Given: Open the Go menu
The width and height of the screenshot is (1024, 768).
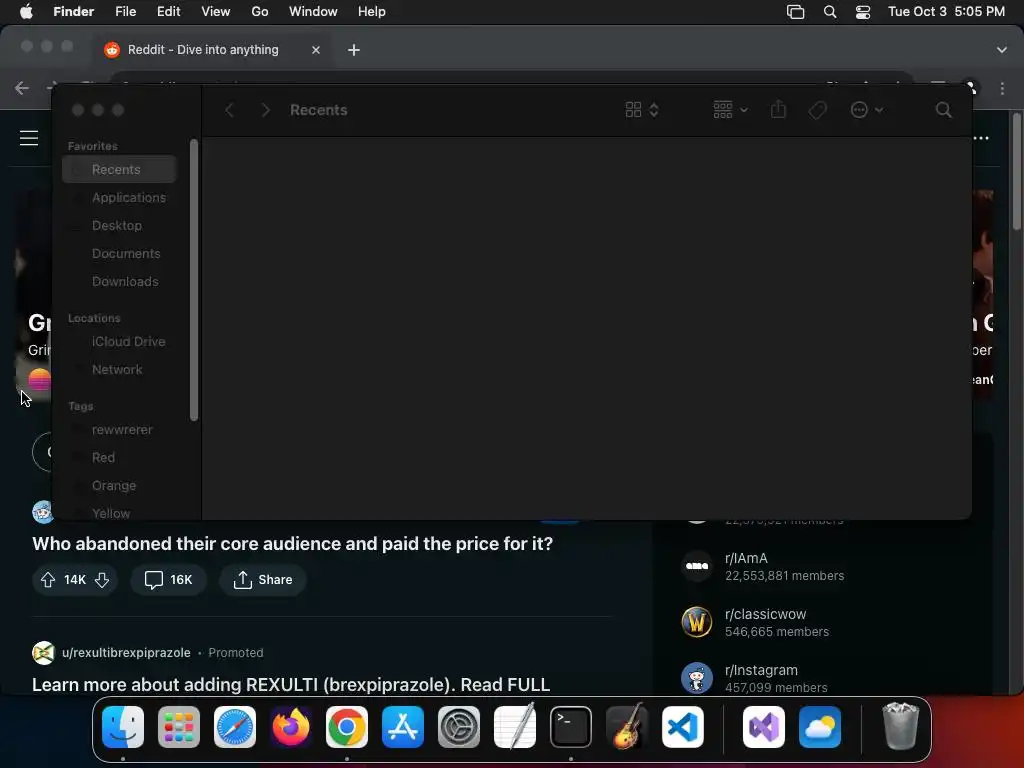Looking at the screenshot, I should (260, 12).
